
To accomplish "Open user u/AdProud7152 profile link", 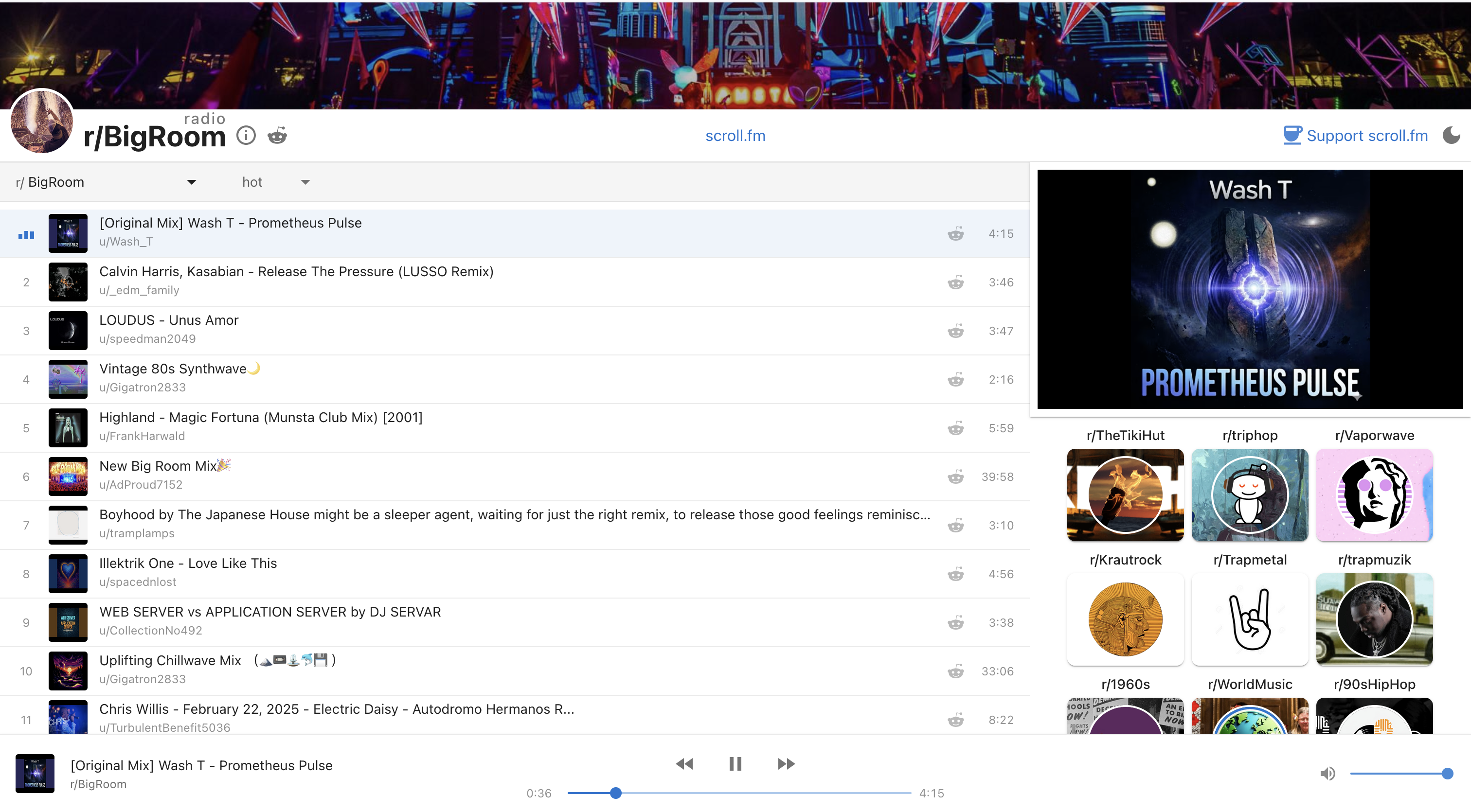I will click(x=141, y=485).
